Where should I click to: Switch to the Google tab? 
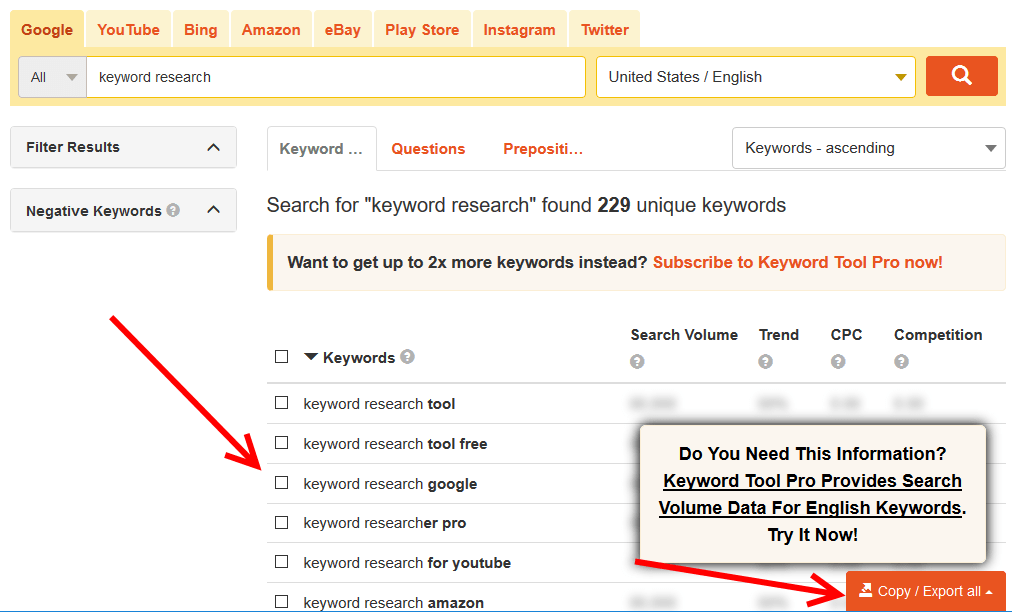[46, 30]
